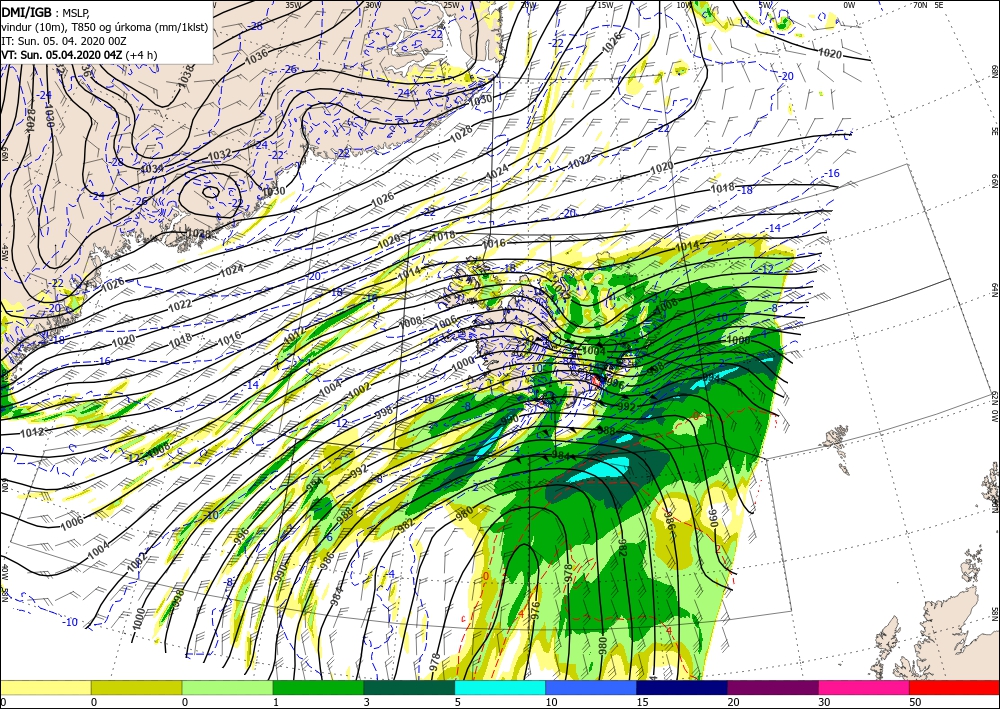Image resolution: width=1000 pixels, height=709 pixels.
Task: Click the navy legend color swatch
Action: point(682,687)
